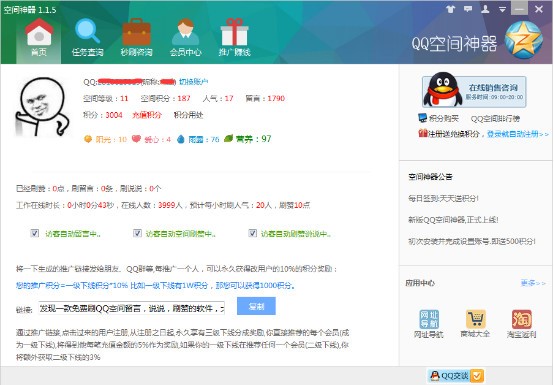Open the 充值积分 recharge link
The image size is (554, 385).
(x=147, y=115)
